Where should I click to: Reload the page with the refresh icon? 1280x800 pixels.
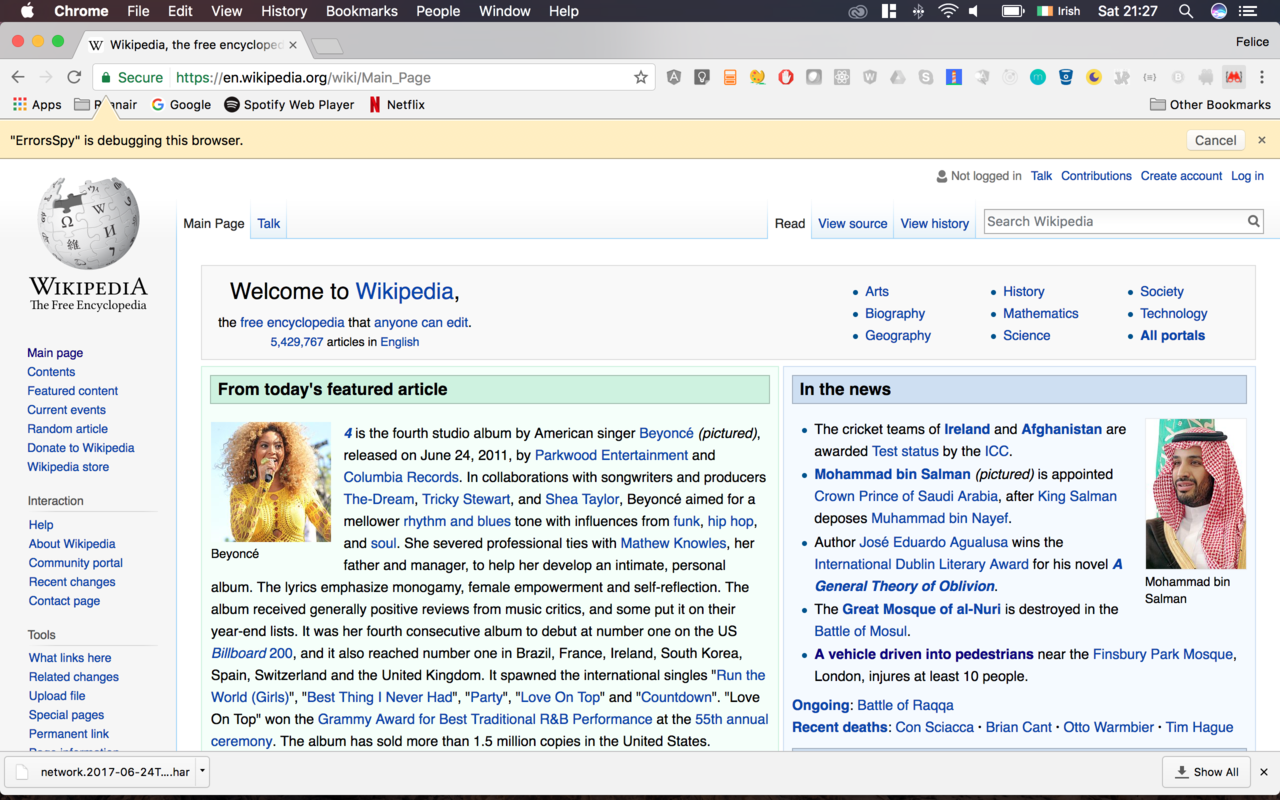[x=74, y=77]
